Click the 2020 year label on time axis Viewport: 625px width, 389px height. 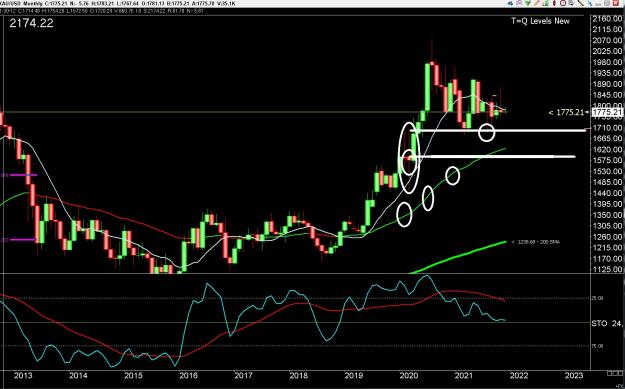[x=408, y=375]
